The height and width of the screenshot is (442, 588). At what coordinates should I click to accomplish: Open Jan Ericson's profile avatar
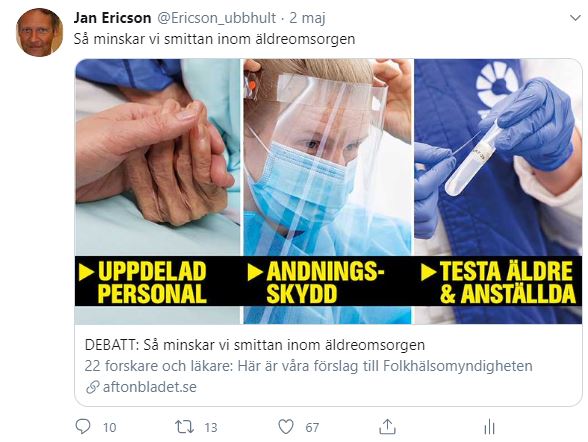(39, 33)
